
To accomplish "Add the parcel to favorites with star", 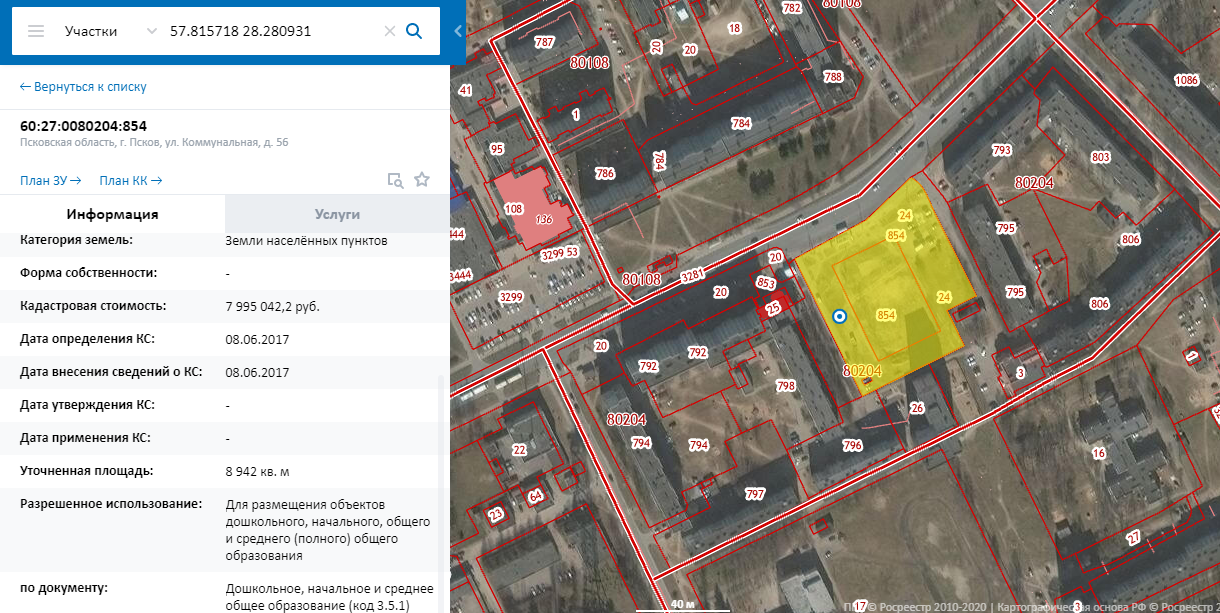I will point(422,180).
